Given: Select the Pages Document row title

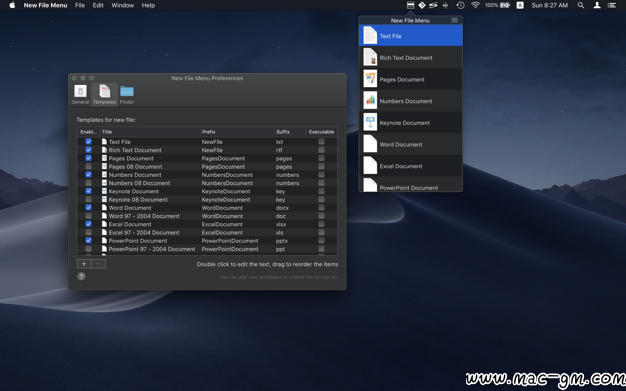Looking at the screenshot, I should [x=131, y=158].
